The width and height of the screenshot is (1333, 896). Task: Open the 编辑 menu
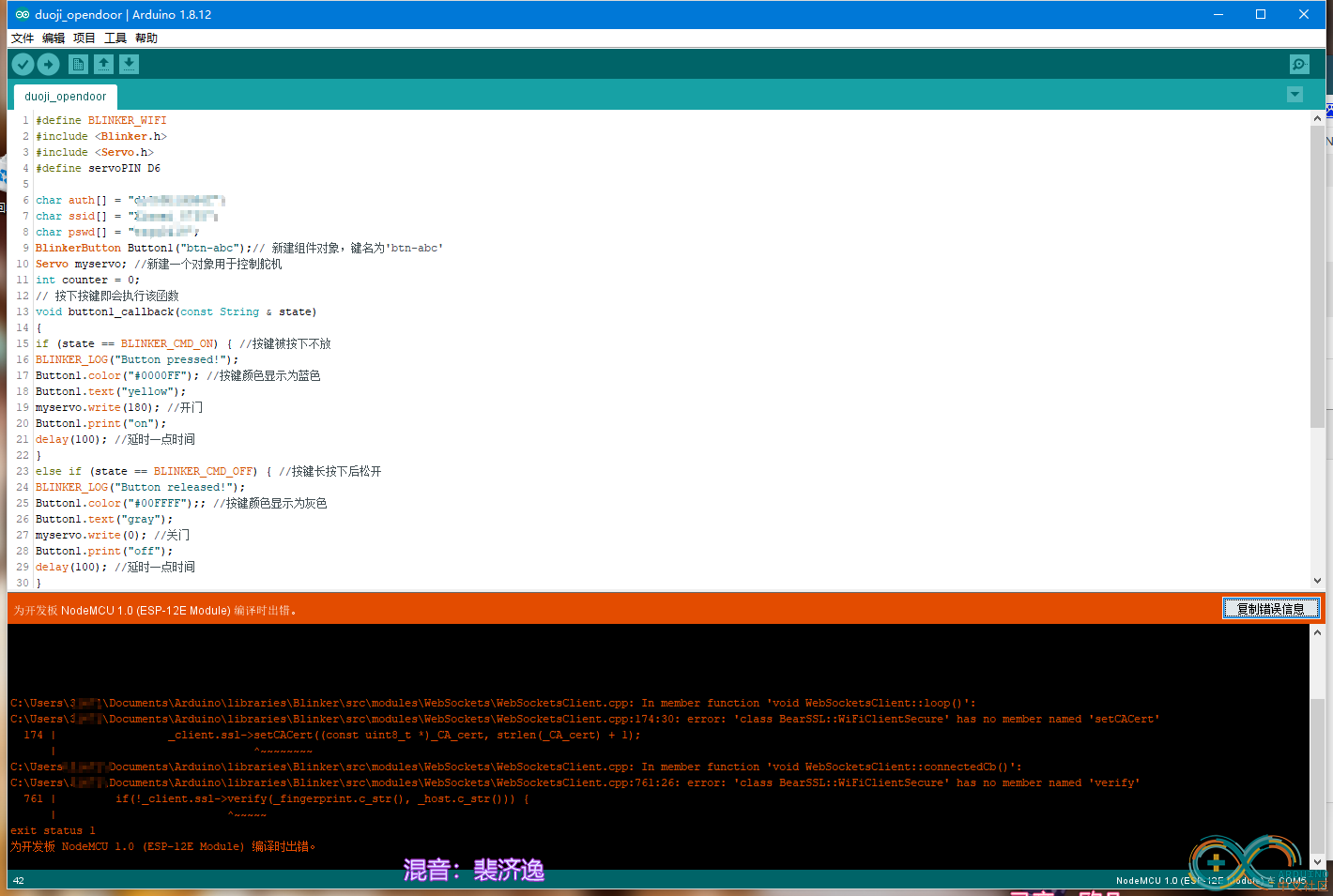coord(54,38)
